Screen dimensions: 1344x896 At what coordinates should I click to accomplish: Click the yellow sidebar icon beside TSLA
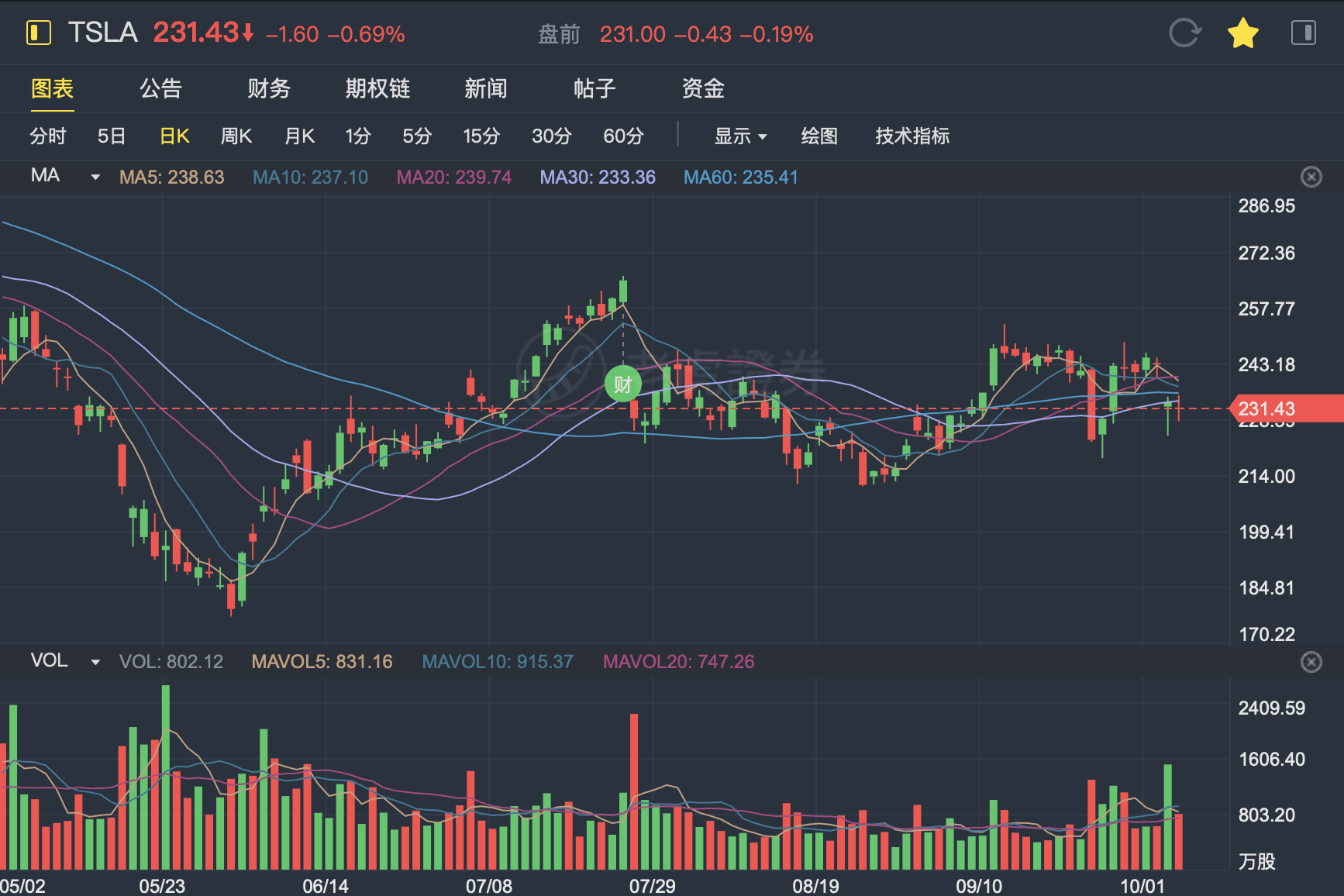coord(38,33)
